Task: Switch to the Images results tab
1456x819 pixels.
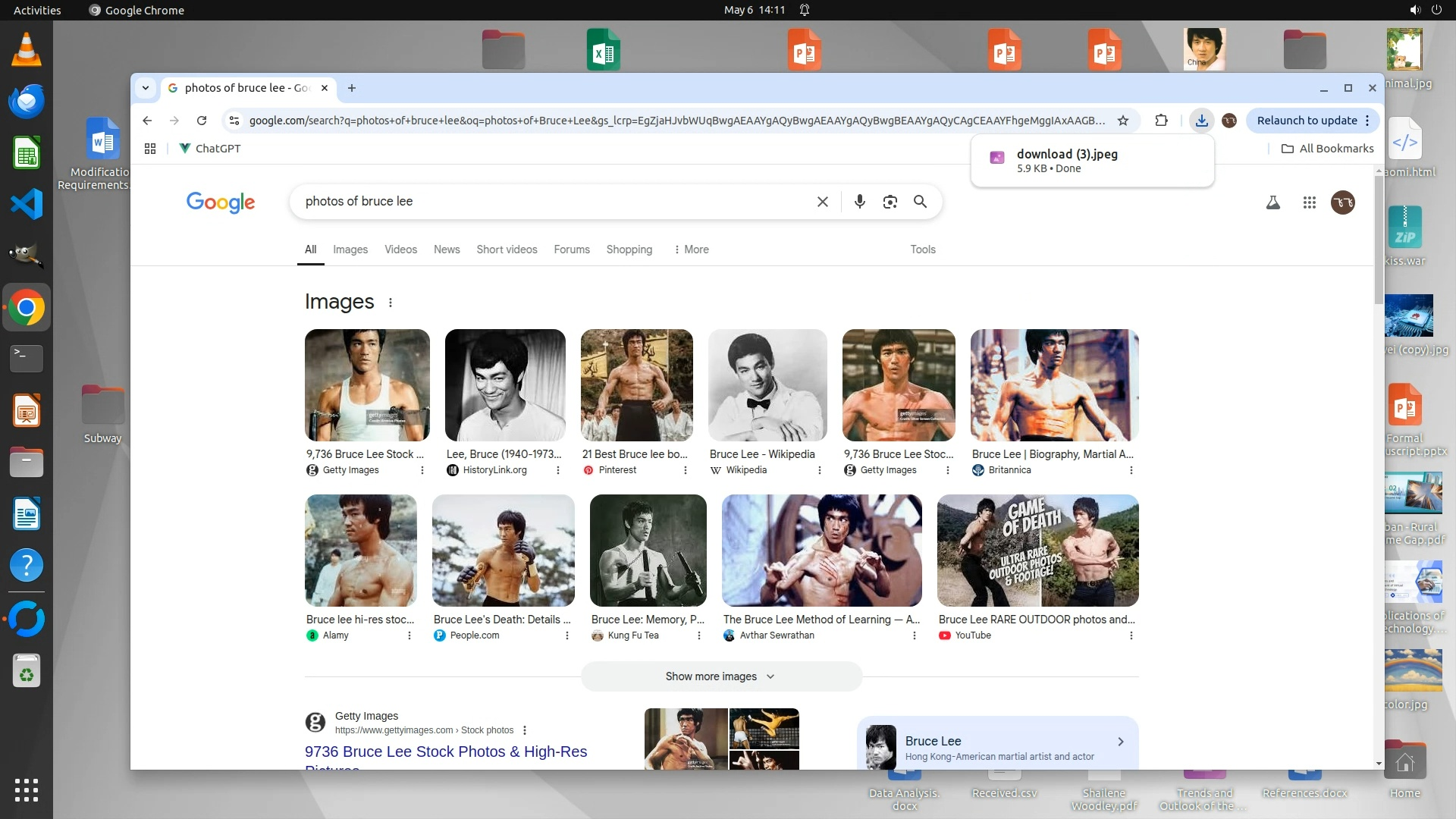Action: tap(350, 249)
